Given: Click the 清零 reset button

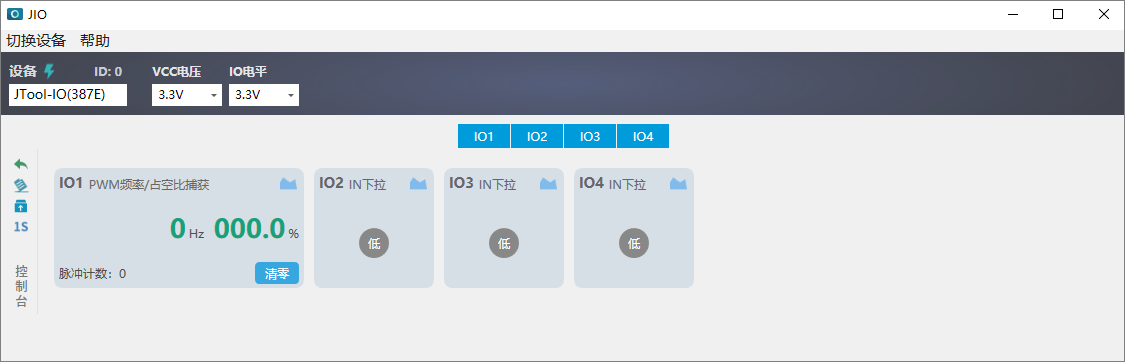Looking at the screenshot, I should (277, 273).
